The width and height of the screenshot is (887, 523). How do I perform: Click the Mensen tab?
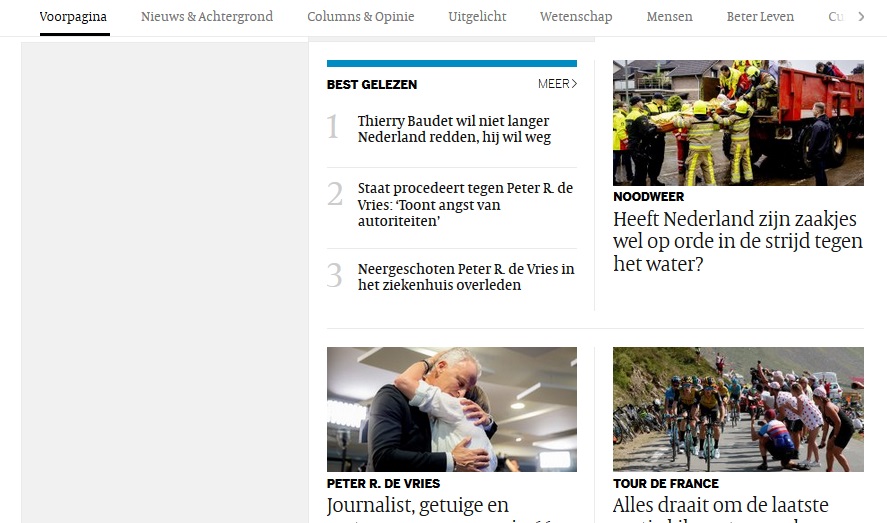pyautogui.click(x=669, y=17)
